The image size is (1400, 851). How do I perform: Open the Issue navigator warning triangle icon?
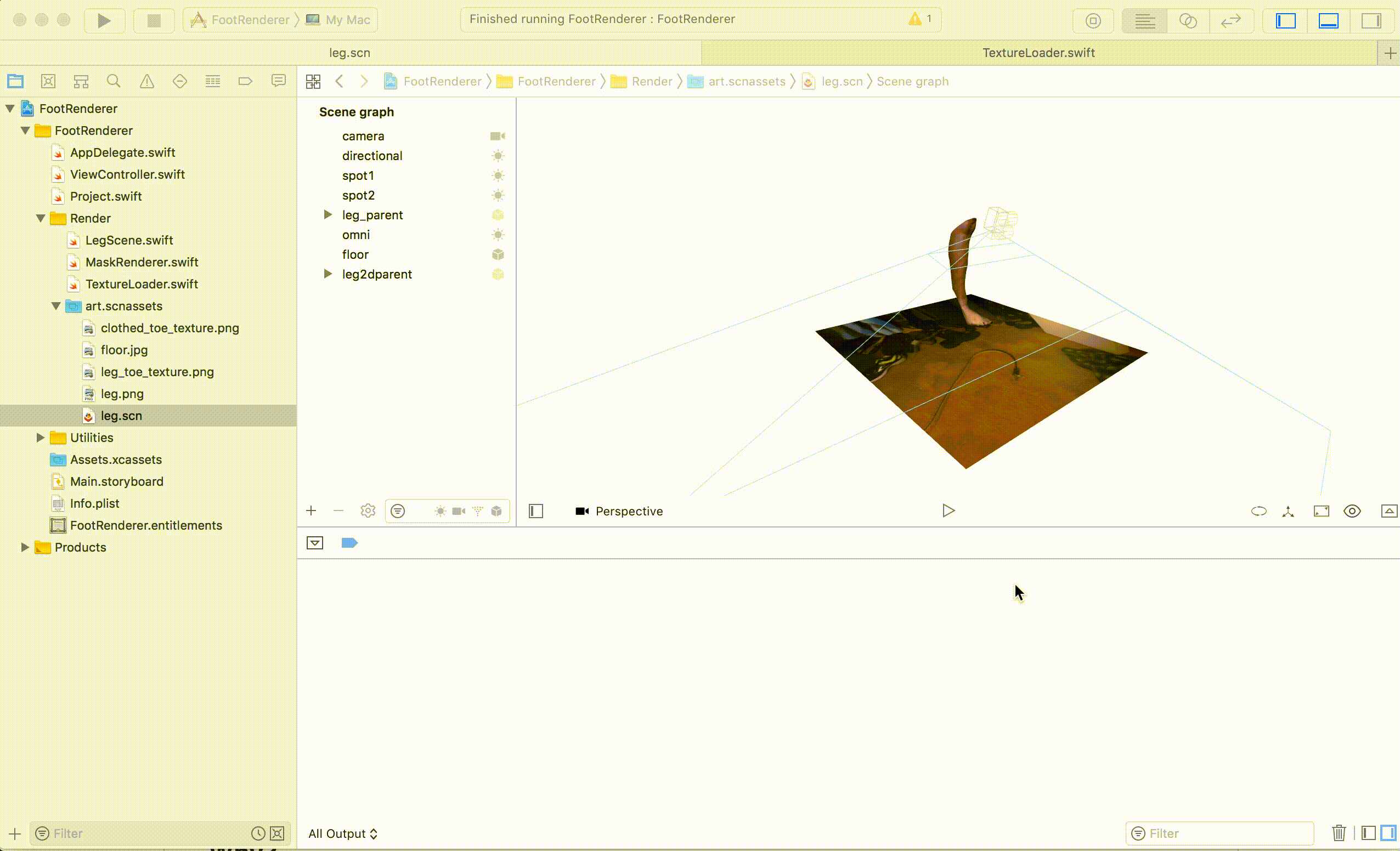tap(146, 81)
